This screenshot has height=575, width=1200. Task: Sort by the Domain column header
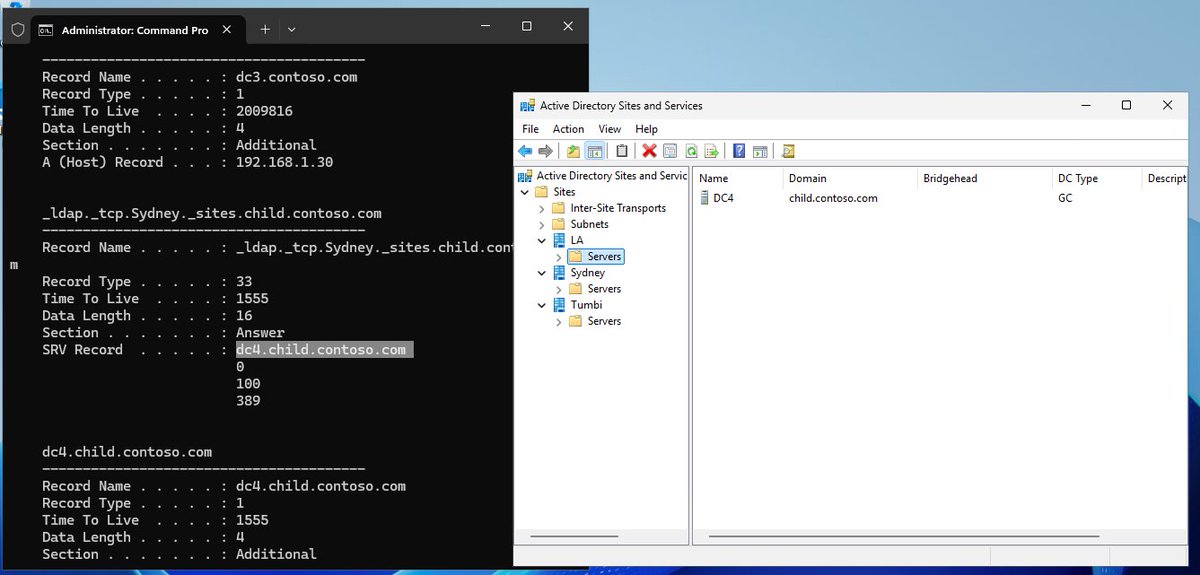[850, 178]
